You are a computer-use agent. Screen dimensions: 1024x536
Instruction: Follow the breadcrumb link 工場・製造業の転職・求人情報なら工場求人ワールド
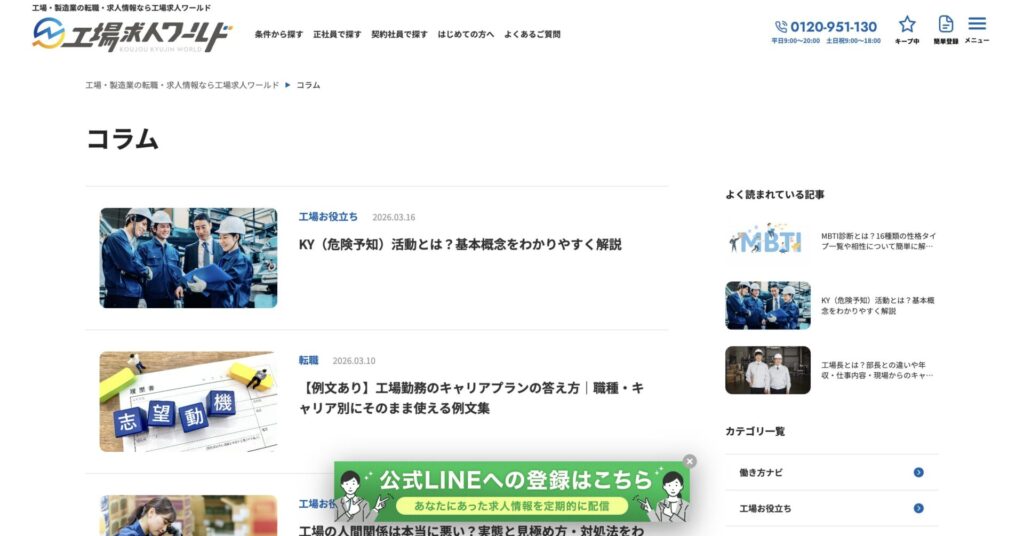[182, 85]
